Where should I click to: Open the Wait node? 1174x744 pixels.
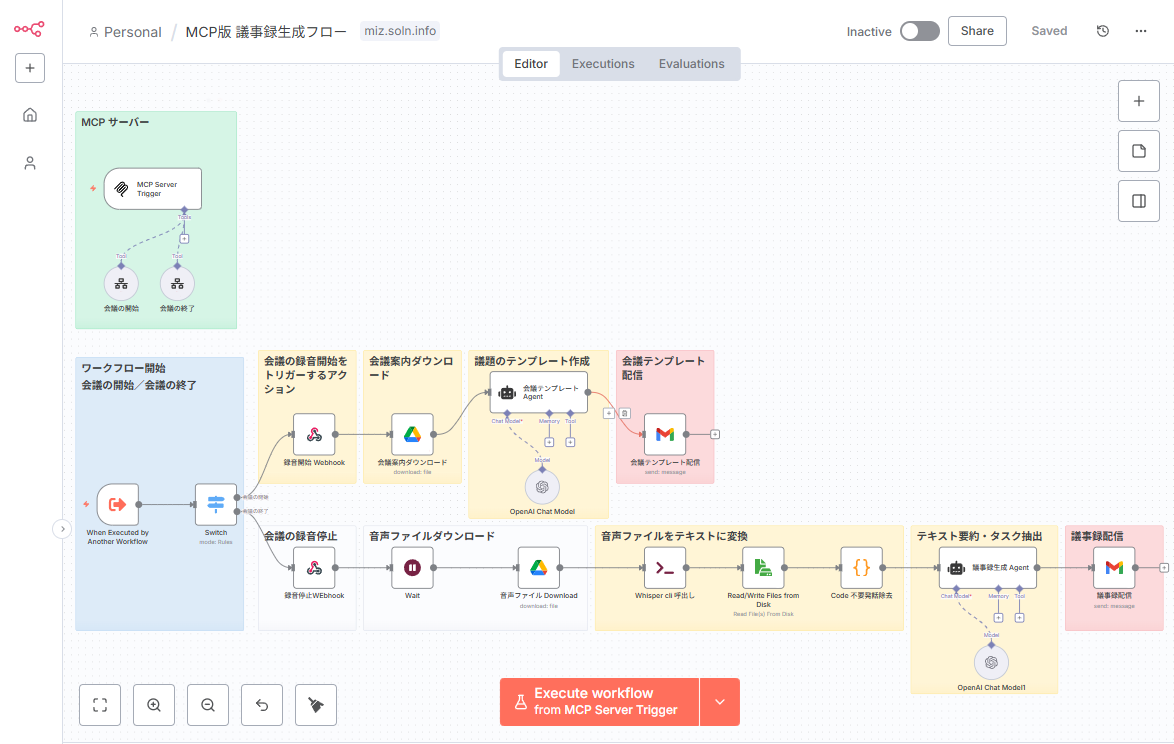click(x=412, y=567)
